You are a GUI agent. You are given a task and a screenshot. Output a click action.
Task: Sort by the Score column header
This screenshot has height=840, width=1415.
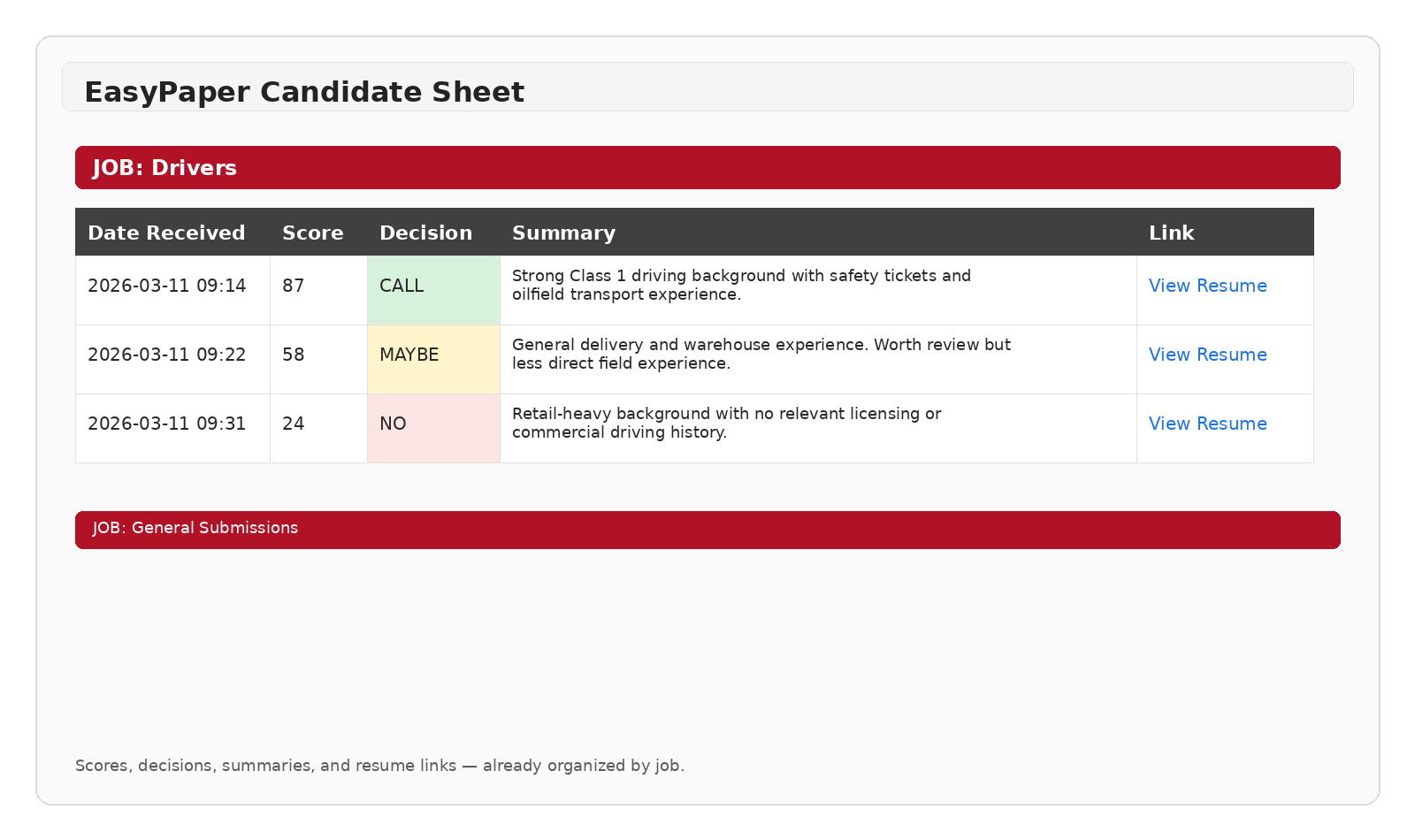pyautogui.click(x=313, y=233)
